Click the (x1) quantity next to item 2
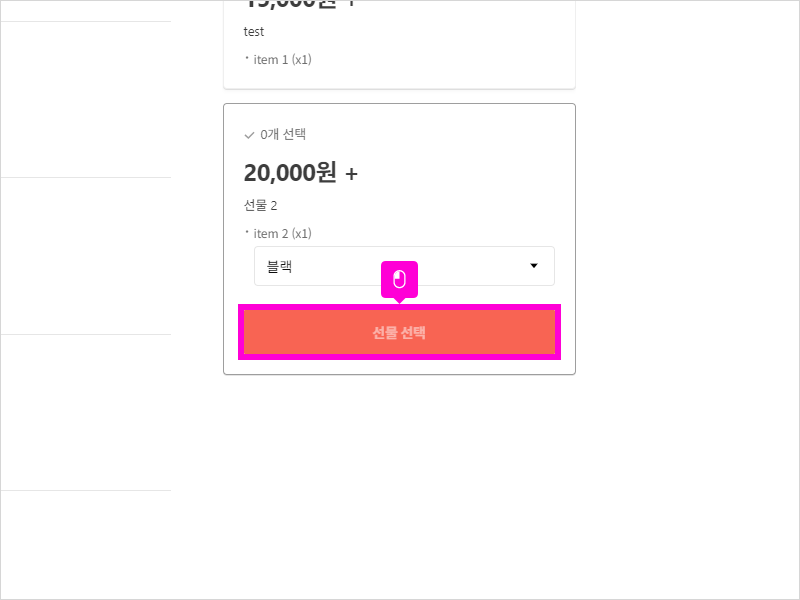Image resolution: width=800 pixels, height=600 pixels. pyautogui.click(x=301, y=234)
